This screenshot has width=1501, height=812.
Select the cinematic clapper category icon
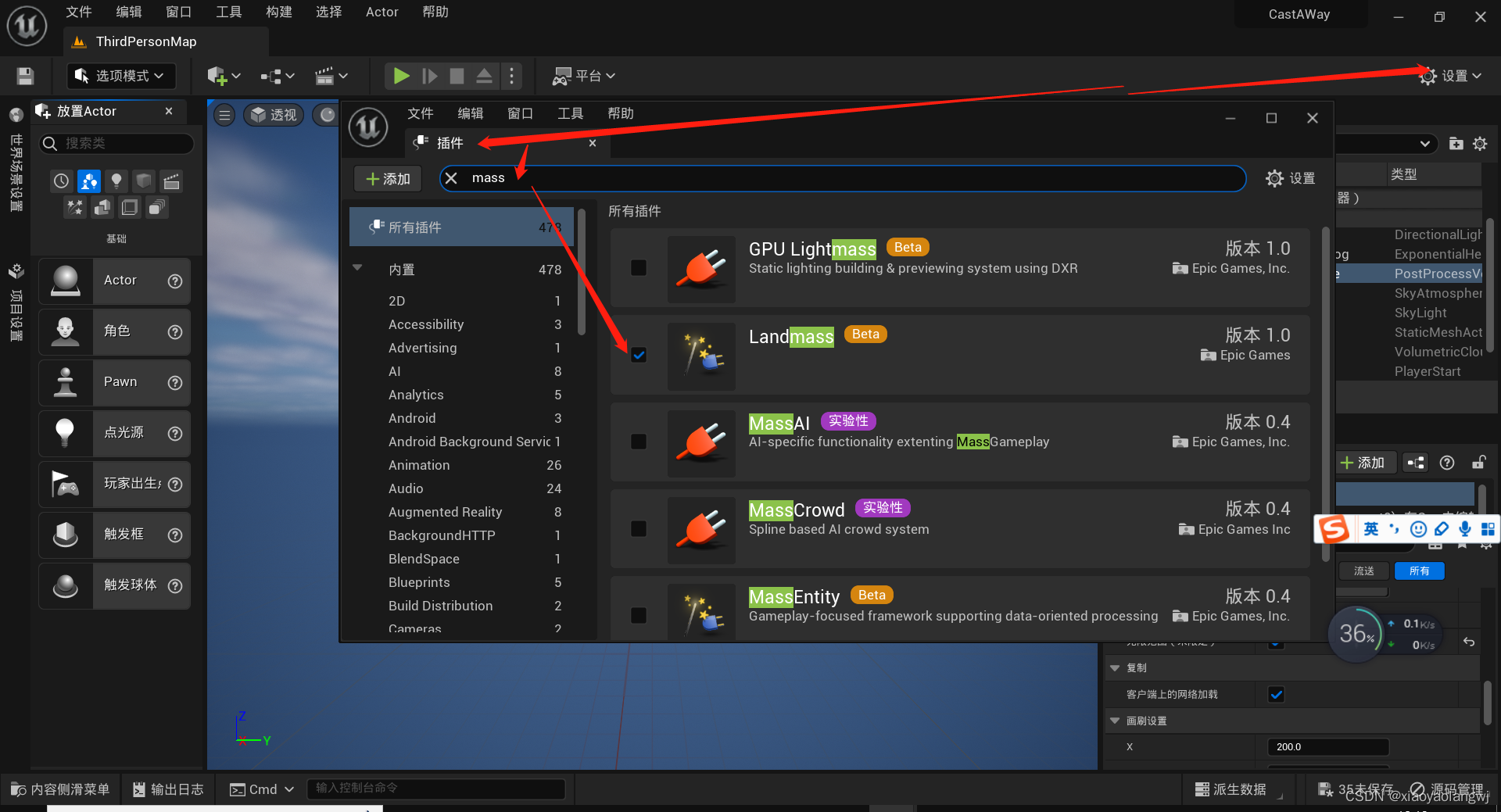(x=171, y=181)
